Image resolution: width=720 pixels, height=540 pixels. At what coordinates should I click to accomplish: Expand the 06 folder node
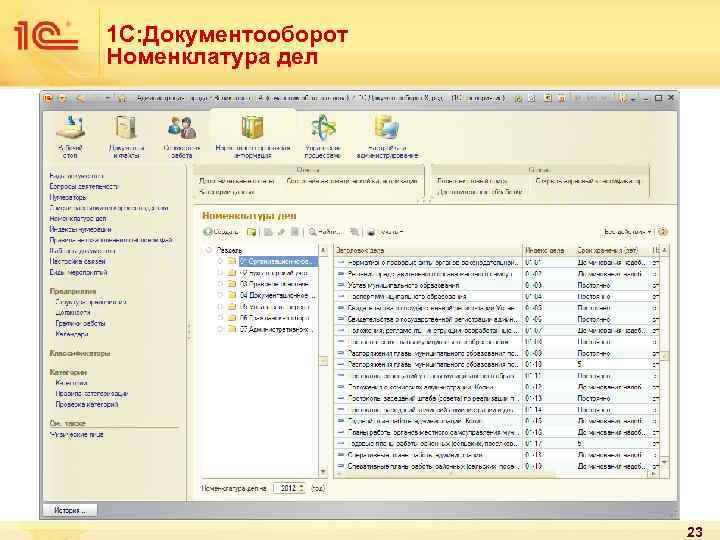pyautogui.click(x=220, y=318)
